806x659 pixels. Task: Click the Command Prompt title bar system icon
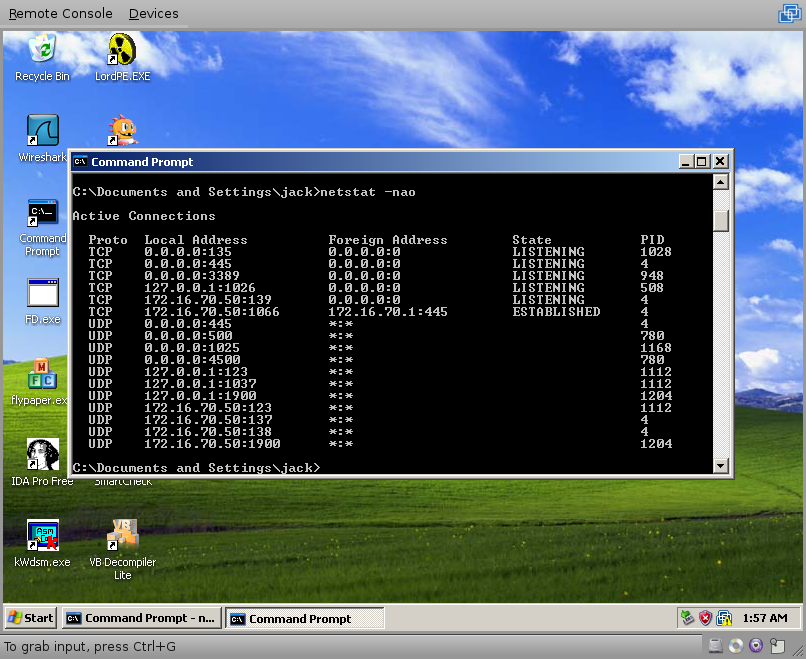80,162
